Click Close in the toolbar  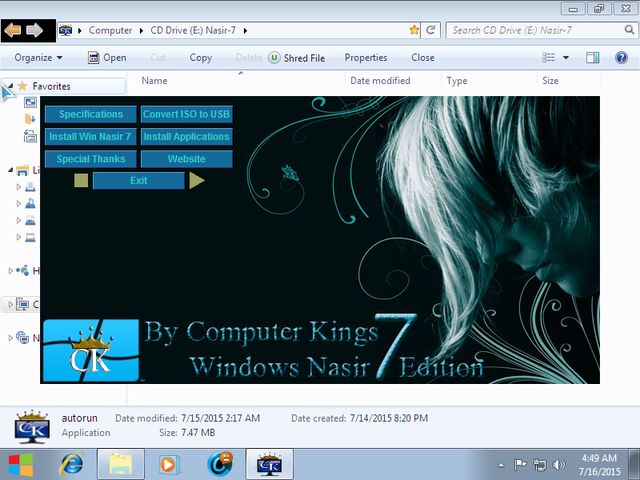coord(423,58)
